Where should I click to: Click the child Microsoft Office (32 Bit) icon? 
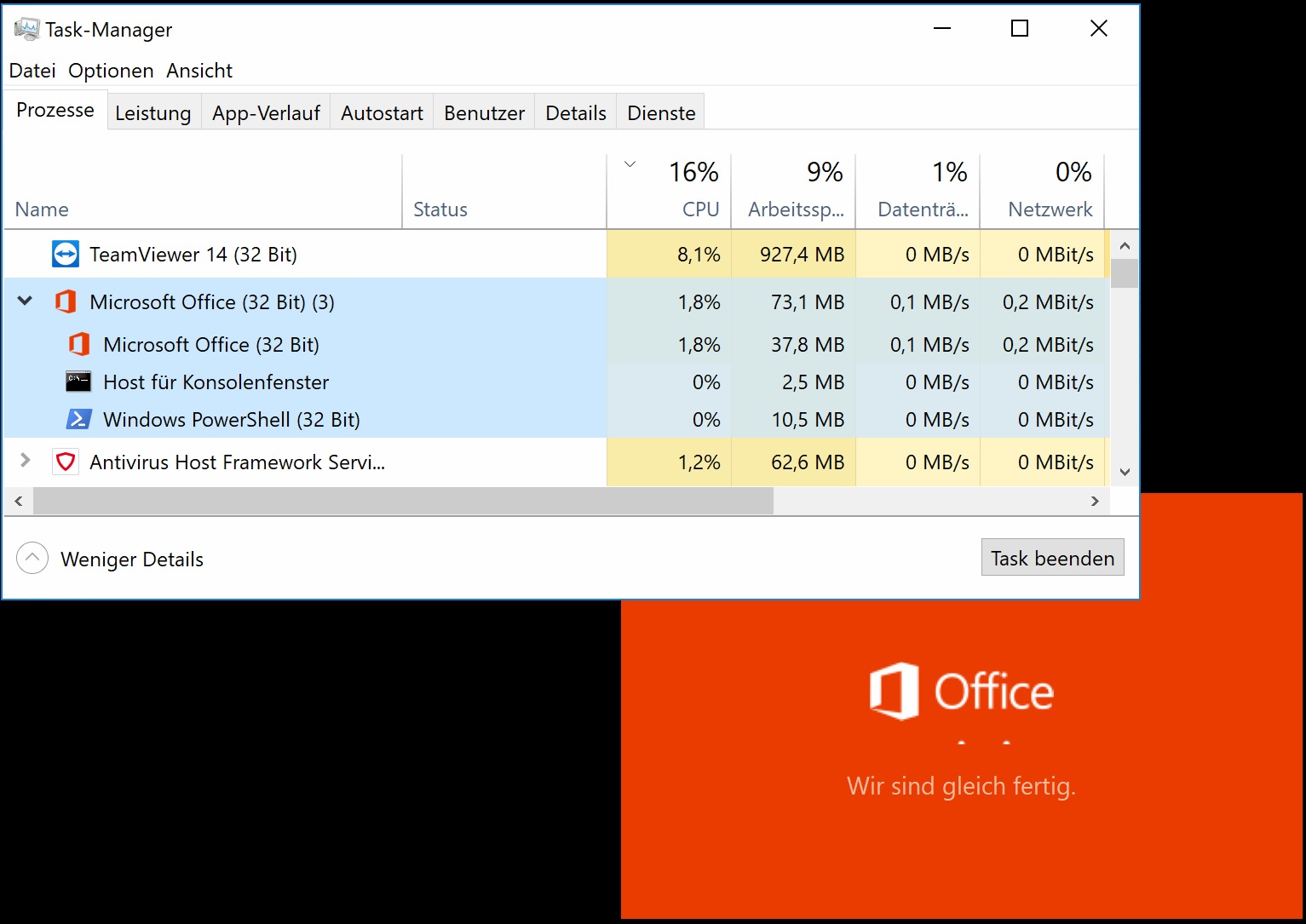79,344
